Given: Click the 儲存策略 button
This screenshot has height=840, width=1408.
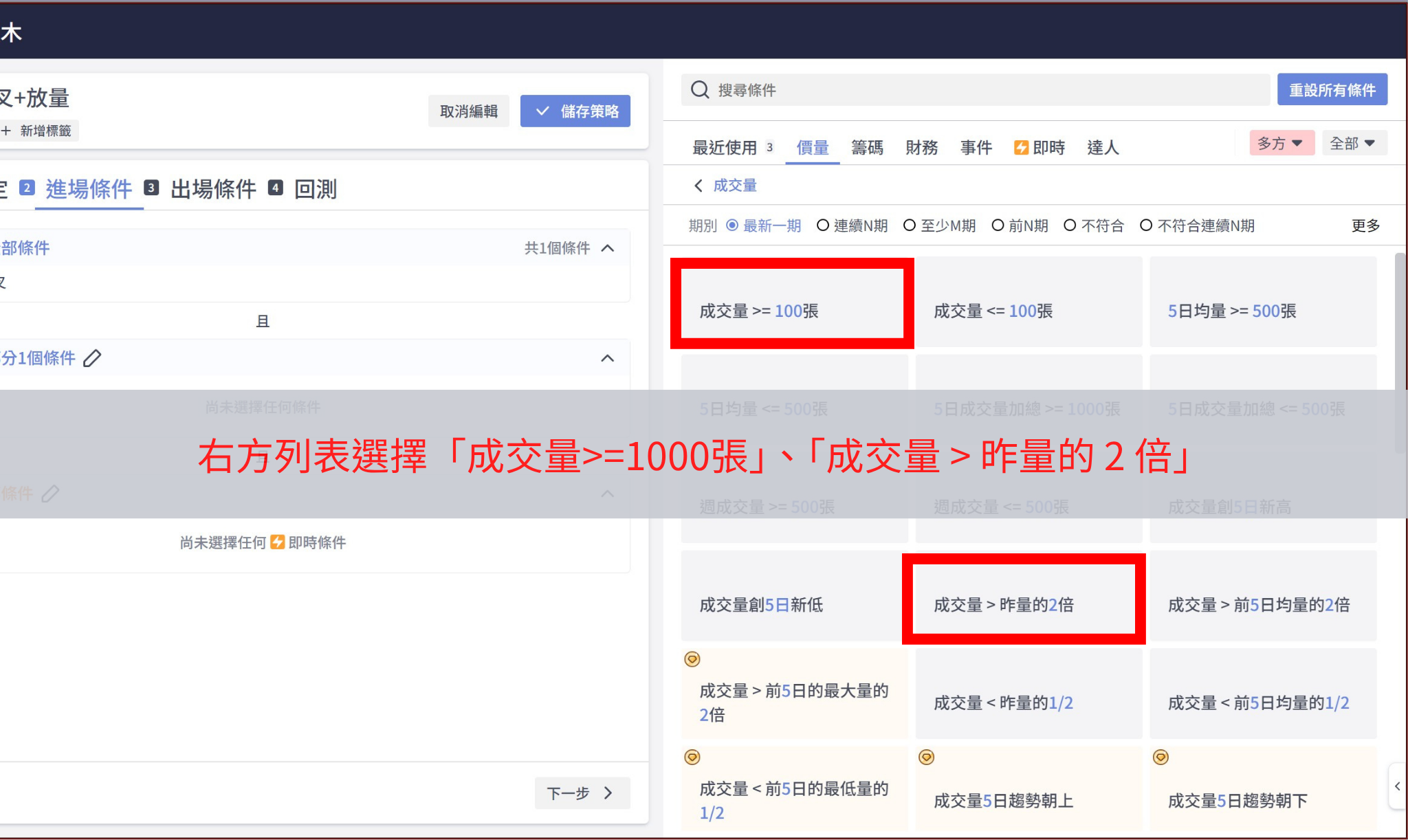Looking at the screenshot, I should click(575, 111).
